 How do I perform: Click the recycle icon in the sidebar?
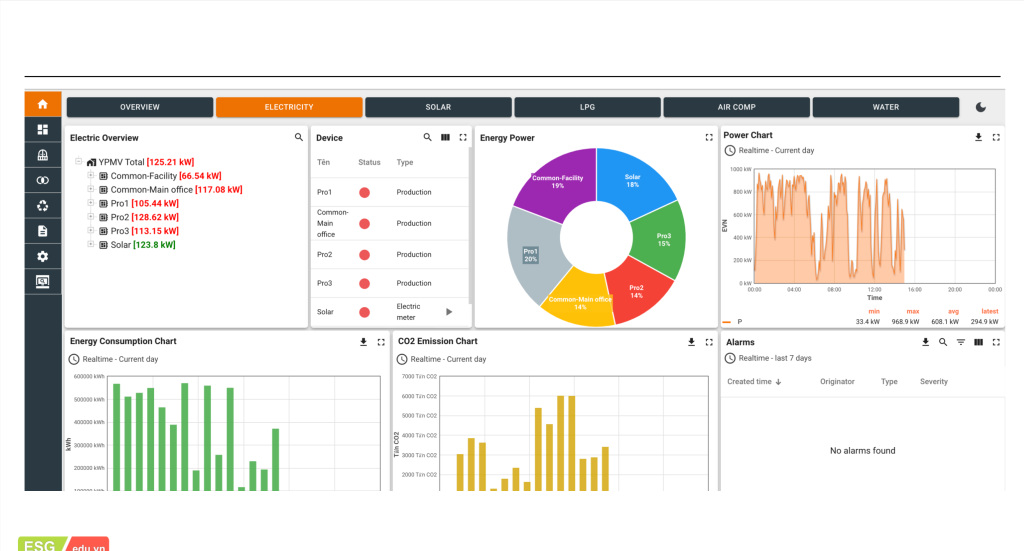click(x=42, y=206)
